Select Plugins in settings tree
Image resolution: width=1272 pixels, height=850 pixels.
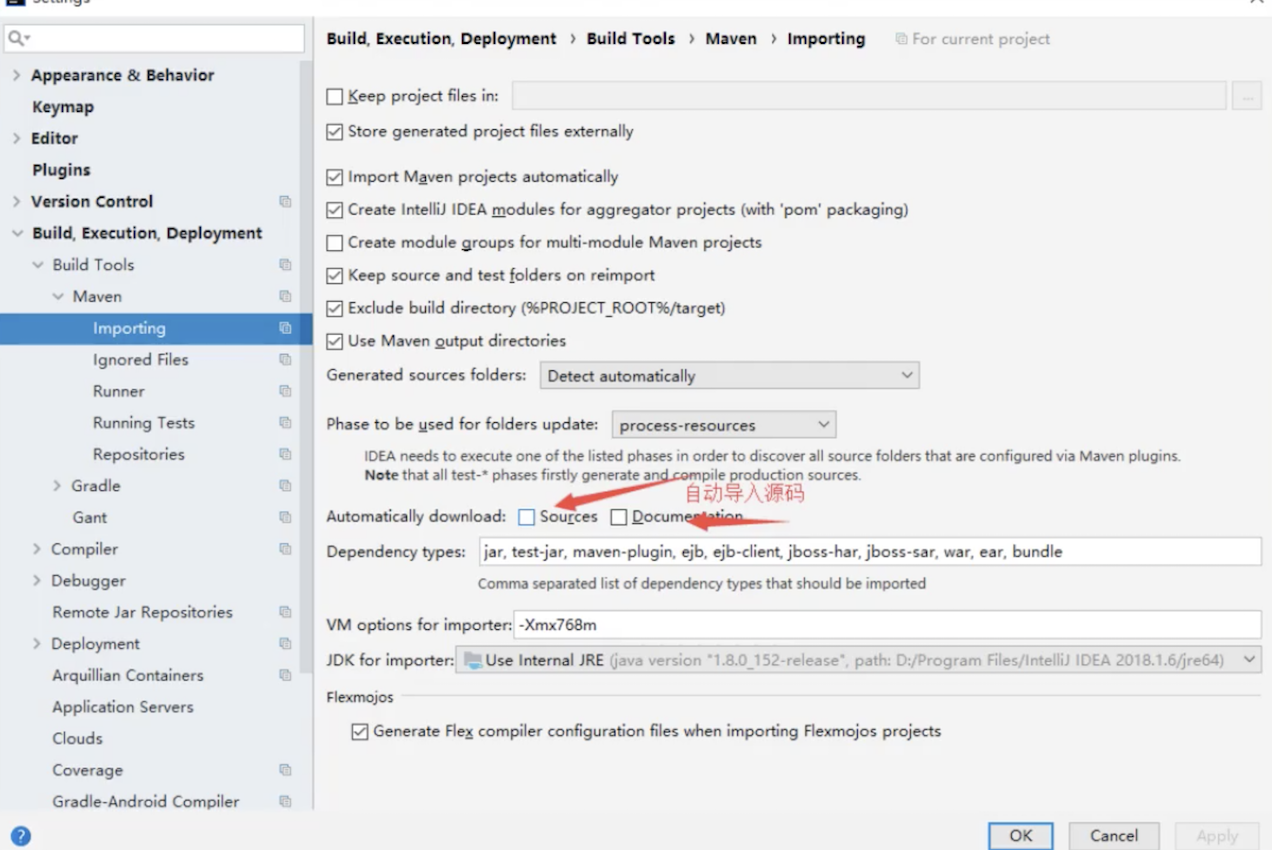(x=61, y=170)
